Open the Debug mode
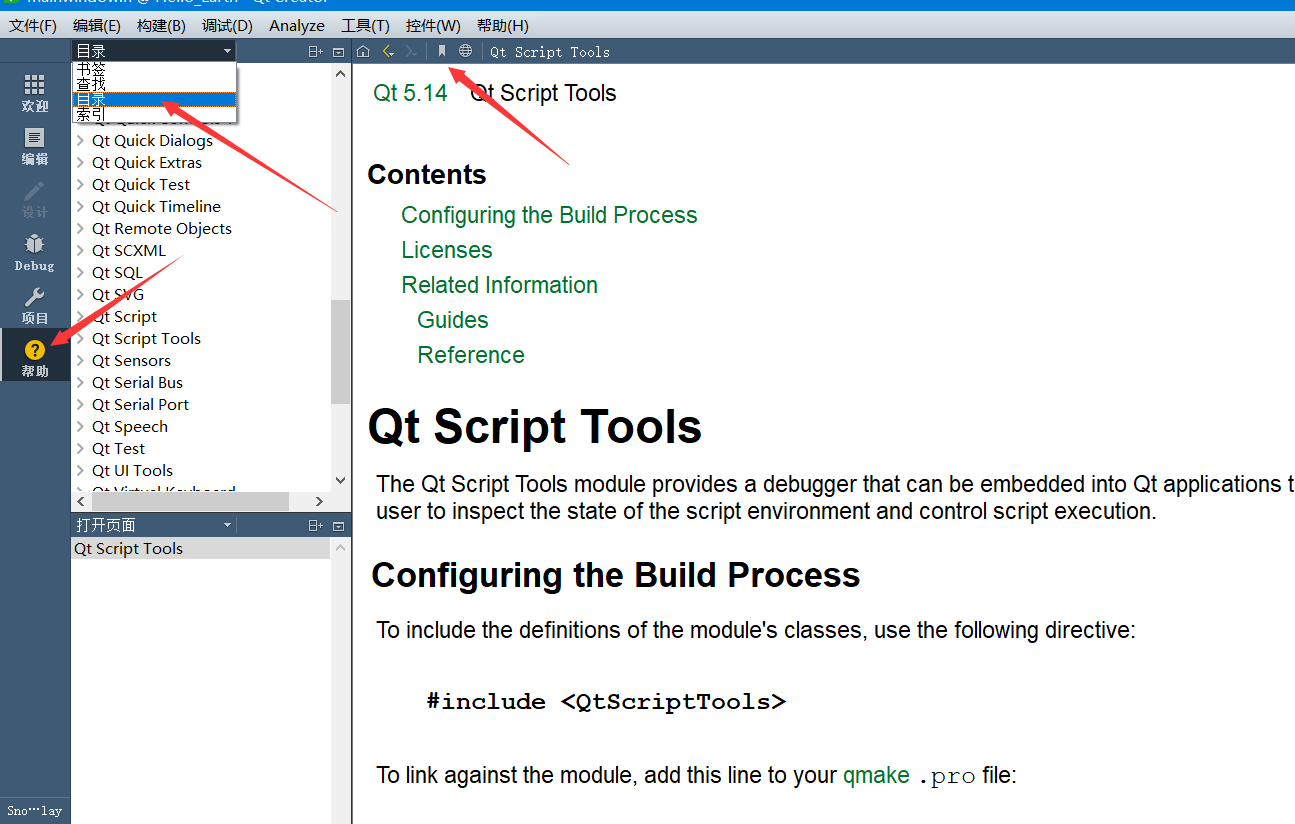 pyautogui.click(x=35, y=253)
